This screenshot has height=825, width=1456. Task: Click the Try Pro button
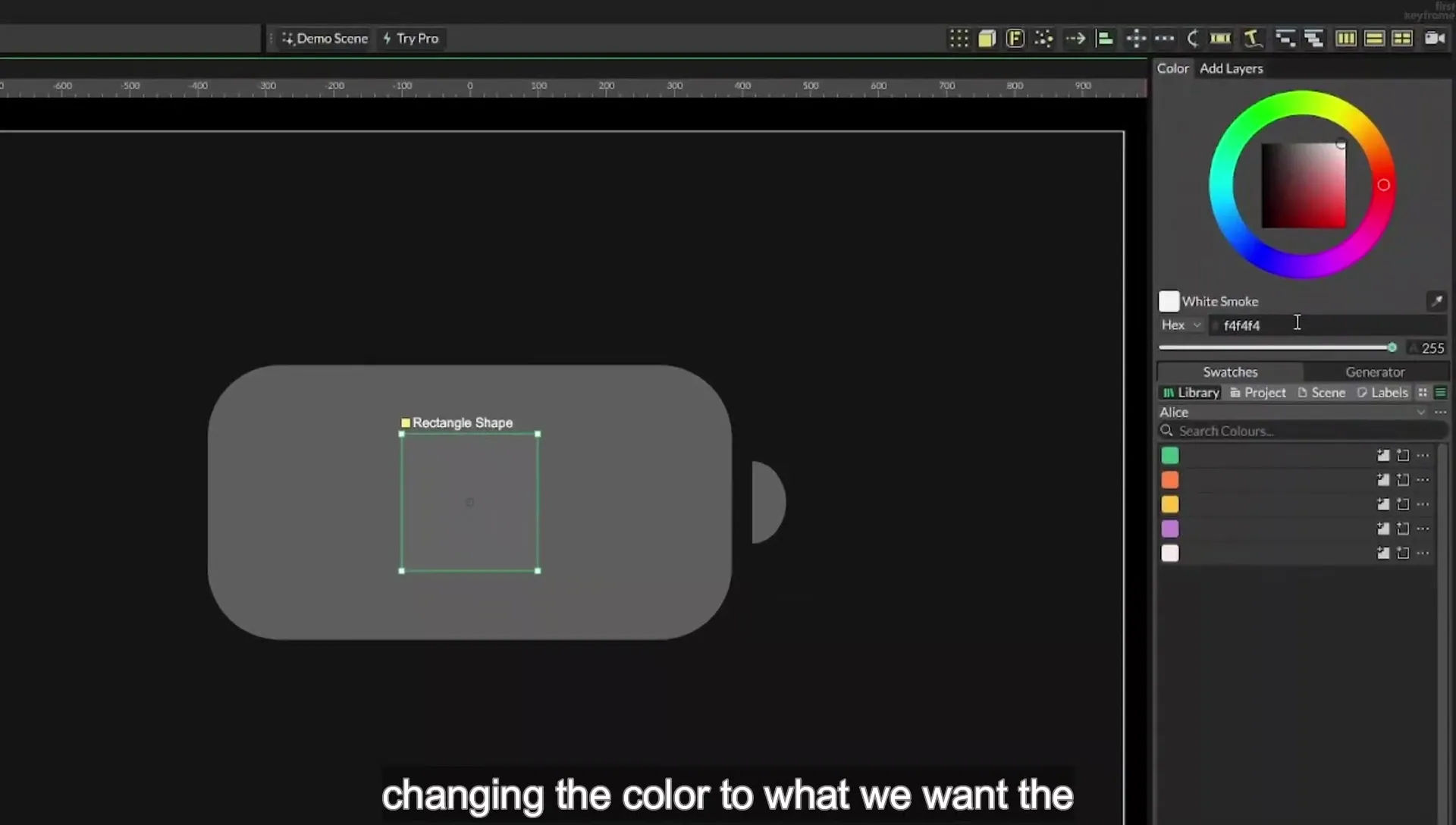tap(411, 39)
